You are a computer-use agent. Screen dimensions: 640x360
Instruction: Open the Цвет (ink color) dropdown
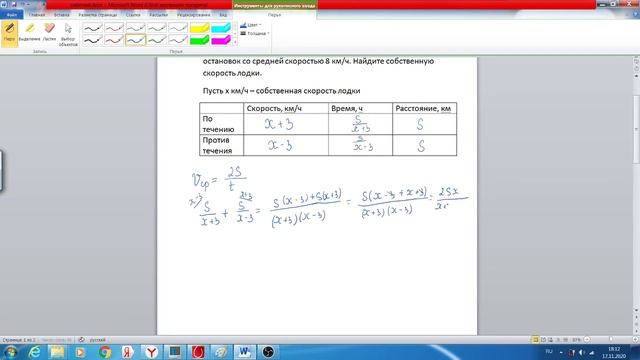pos(251,25)
